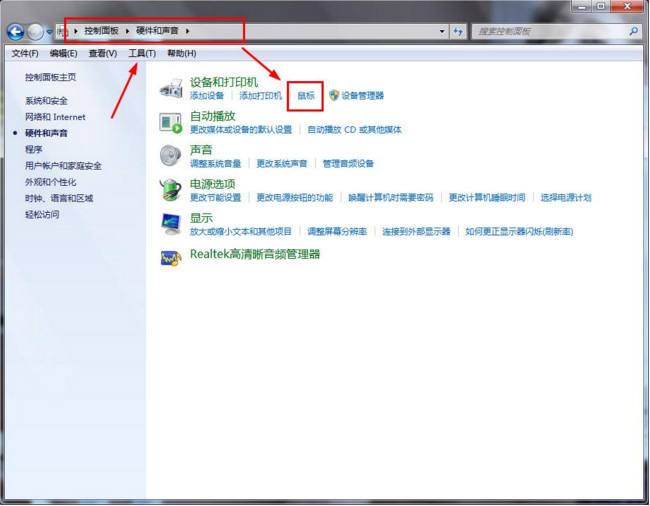Screen dimensions: 650x506
Task: Open 外观和个性化 in sidebar
Action: click(x=51, y=182)
